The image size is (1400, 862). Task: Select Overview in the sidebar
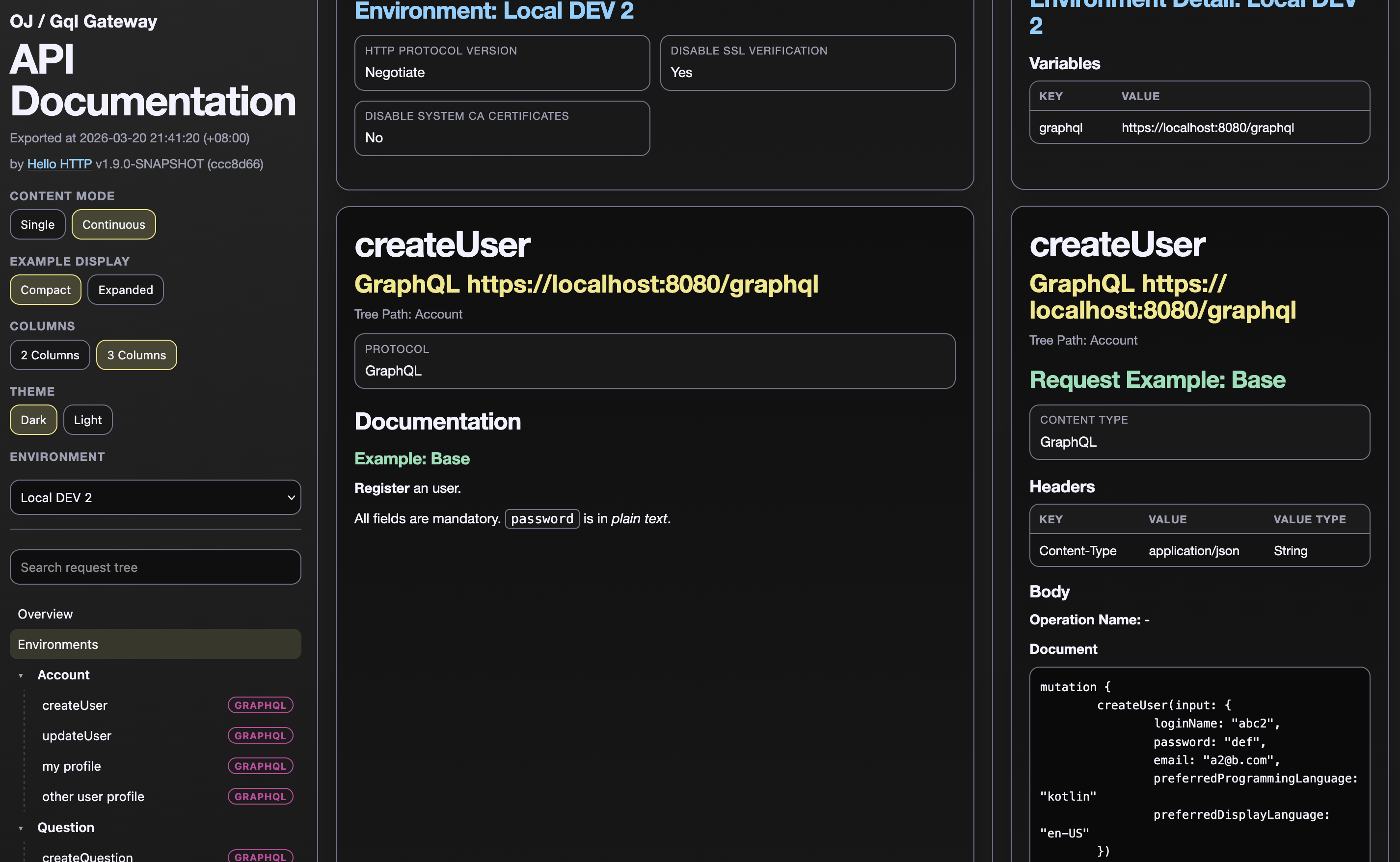pos(45,614)
